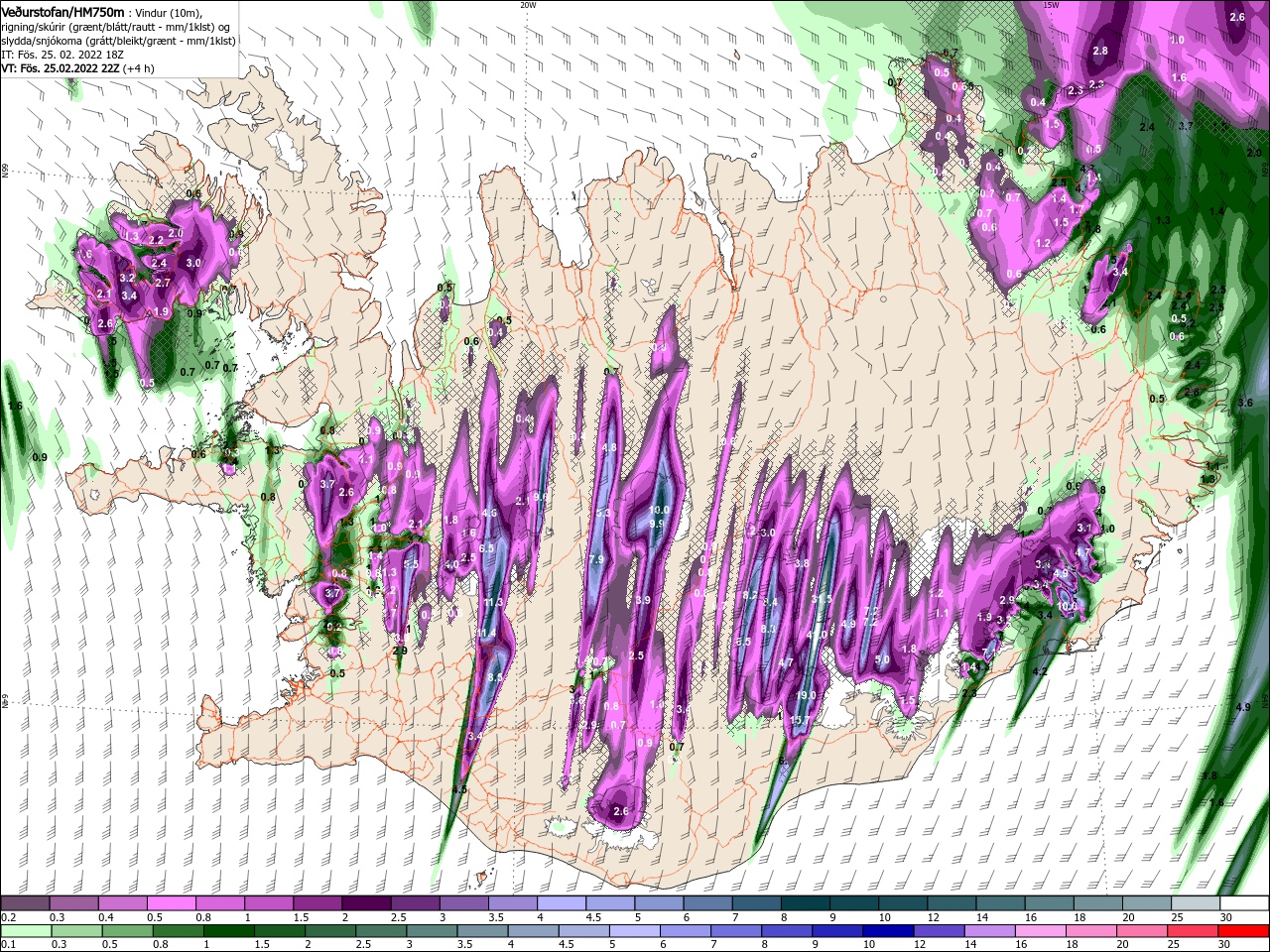
Task: Click the pale green rain swatch labeled 0.1
Action: 24,931
